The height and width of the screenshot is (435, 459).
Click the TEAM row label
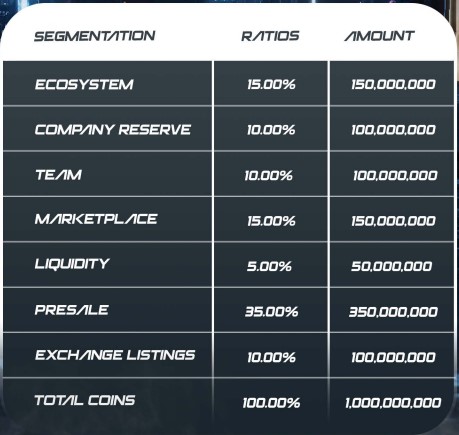58,175
